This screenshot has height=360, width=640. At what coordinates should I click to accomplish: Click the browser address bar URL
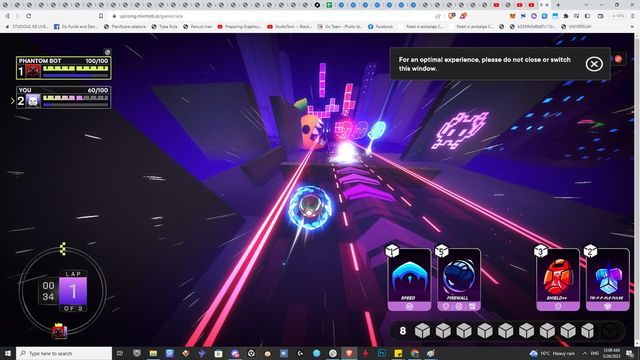[151, 16]
